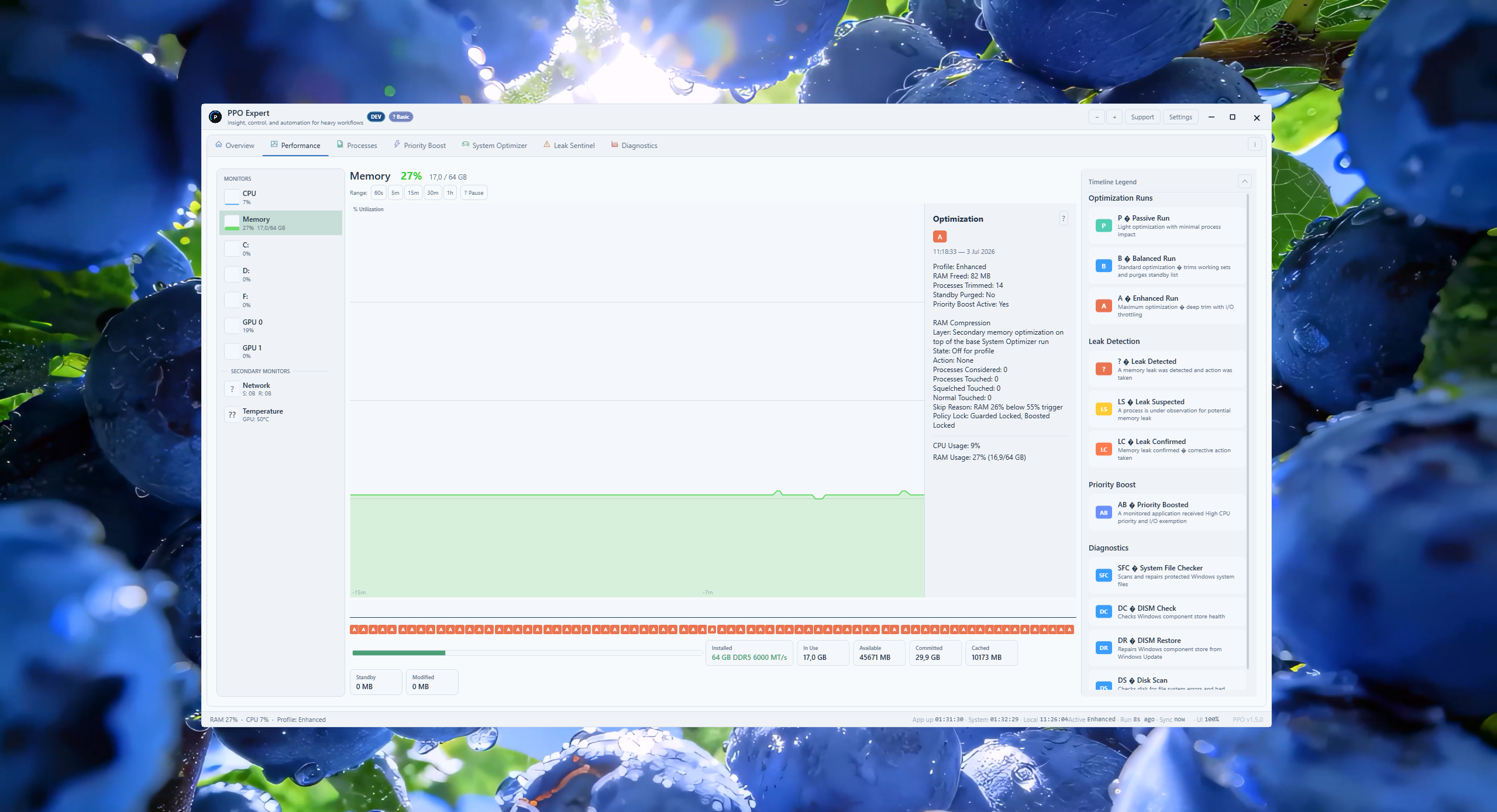Image resolution: width=1497 pixels, height=812 pixels.
Task: Select the C: drive monitor
Action: tap(281, 249)
